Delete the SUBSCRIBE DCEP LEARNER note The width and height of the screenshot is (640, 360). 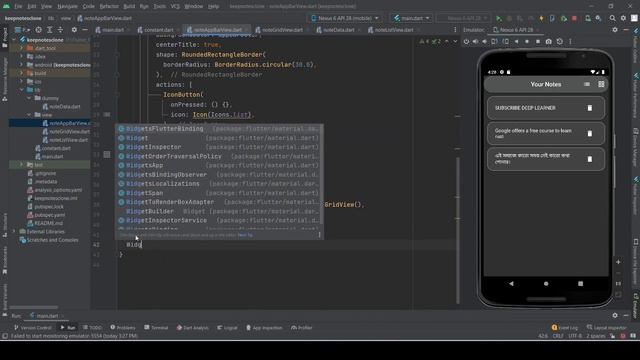coord(589,108)
